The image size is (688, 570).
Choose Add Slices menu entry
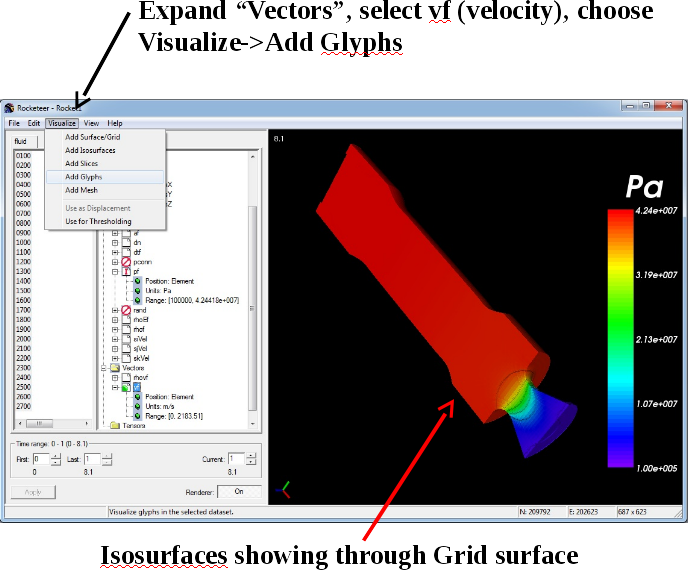[105, 163]
